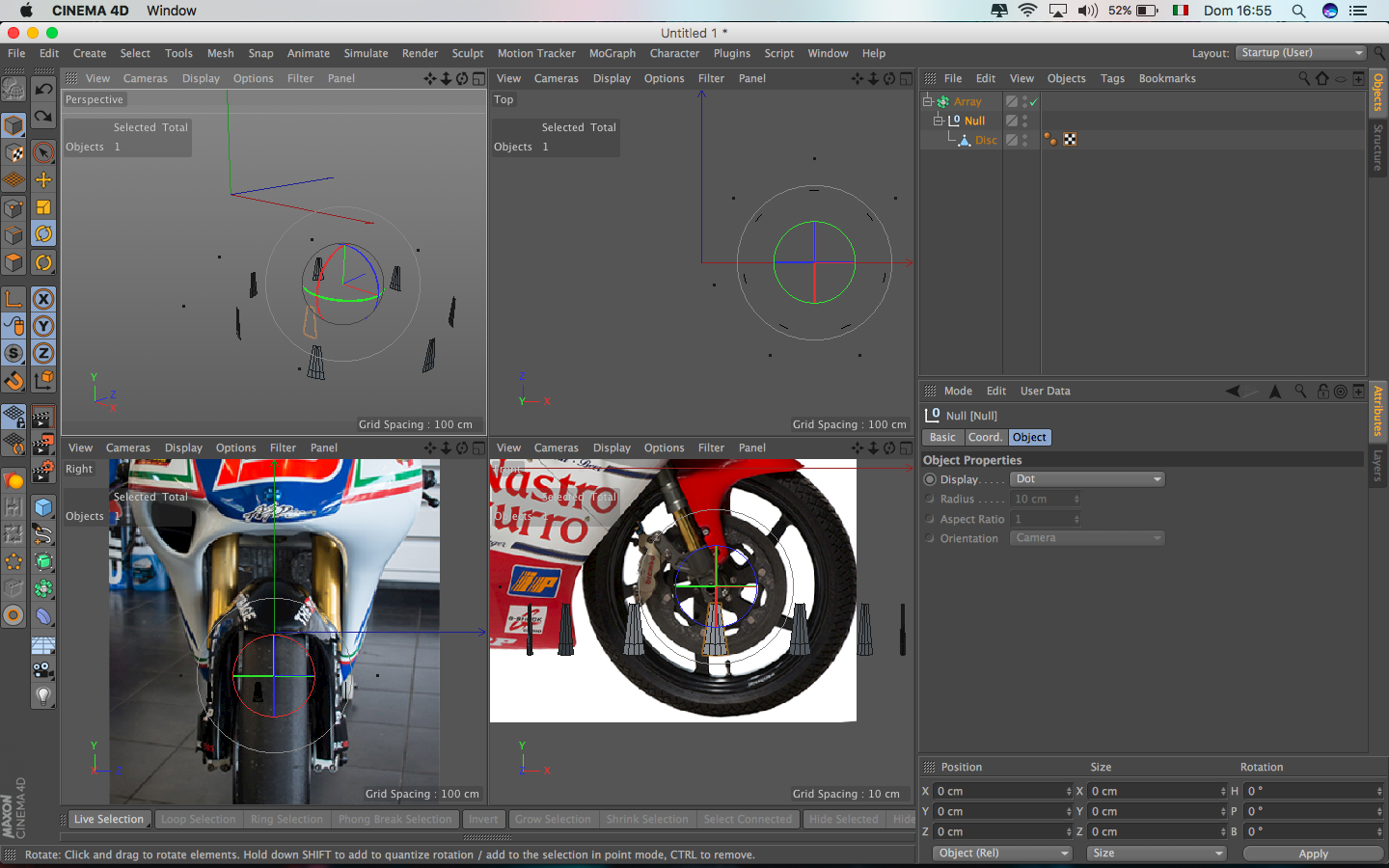
Task: Add a Camera object icon
Action: pos(43,669)
